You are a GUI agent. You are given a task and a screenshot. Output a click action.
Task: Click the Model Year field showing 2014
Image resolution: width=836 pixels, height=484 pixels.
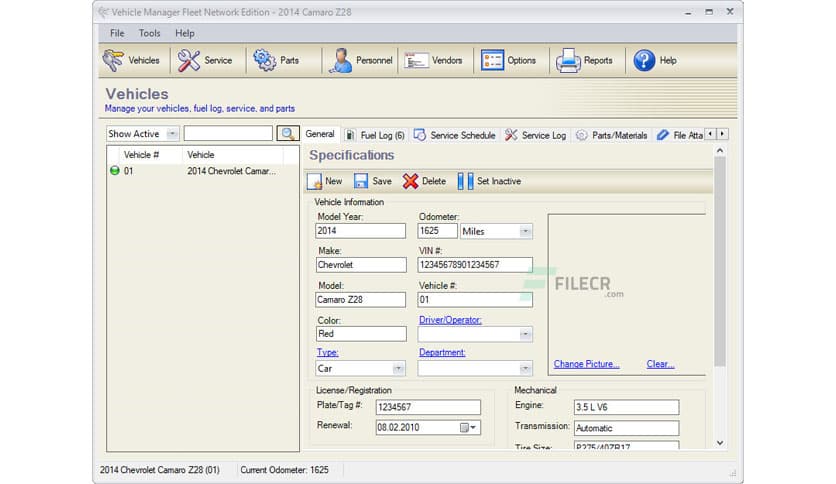(x=360, y=231)
